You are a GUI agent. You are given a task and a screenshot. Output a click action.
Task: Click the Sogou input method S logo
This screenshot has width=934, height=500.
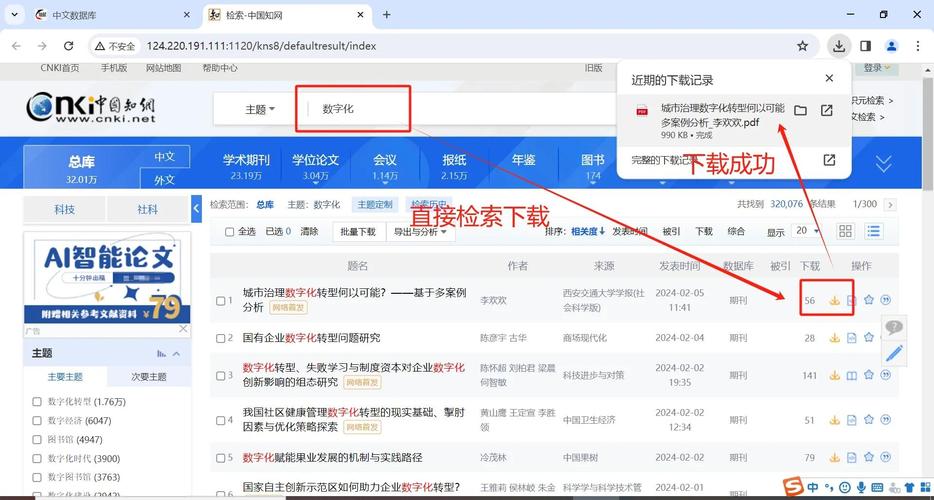coord(793,487)
